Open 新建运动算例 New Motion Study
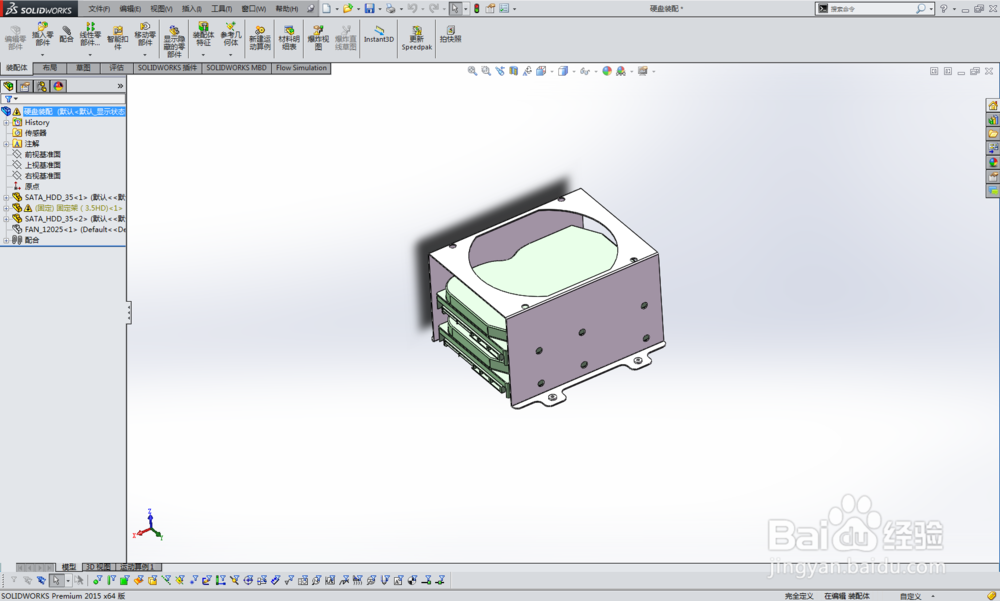 pyautogui.click(x=260, y=38)
